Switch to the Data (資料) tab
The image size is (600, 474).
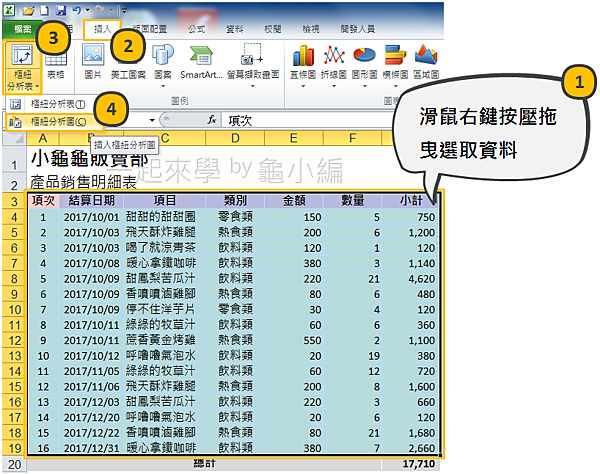point(235,29)
